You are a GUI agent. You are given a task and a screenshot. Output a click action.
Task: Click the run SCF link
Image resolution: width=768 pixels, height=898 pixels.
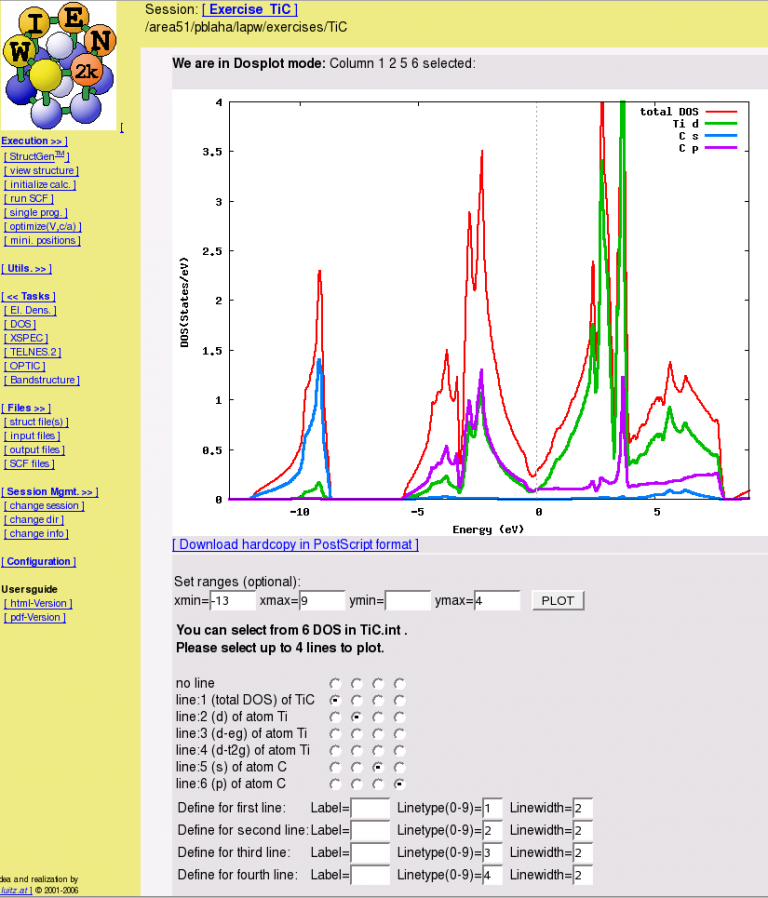29,198
